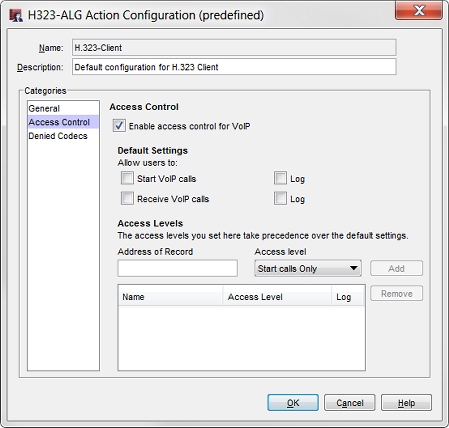Image resolution: width=449 pixels, height=428 pixels.
Task: Close the H323-ALG Action Configuration dialog
Action: (x=419, y=10)
